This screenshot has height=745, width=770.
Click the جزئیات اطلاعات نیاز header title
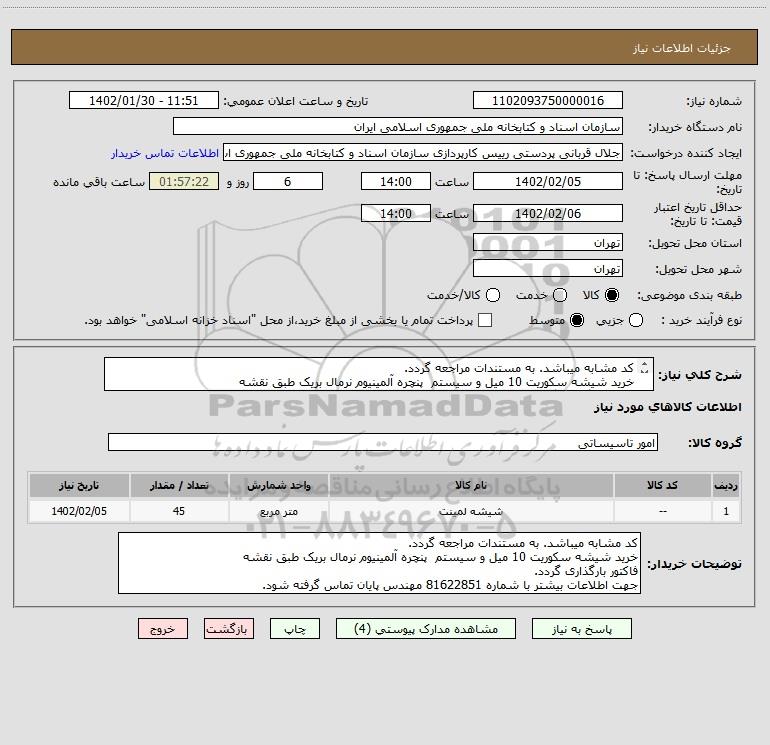coord(681,48)
